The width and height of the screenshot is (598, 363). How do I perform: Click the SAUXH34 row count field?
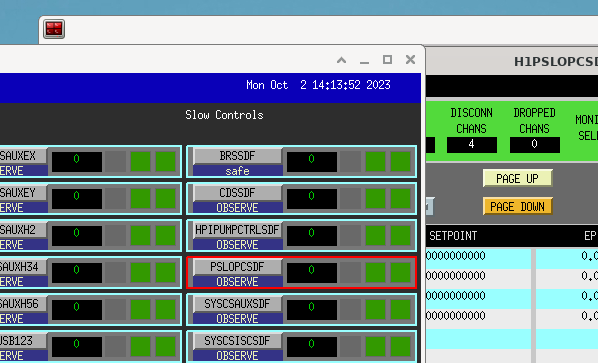pos(77,273)
